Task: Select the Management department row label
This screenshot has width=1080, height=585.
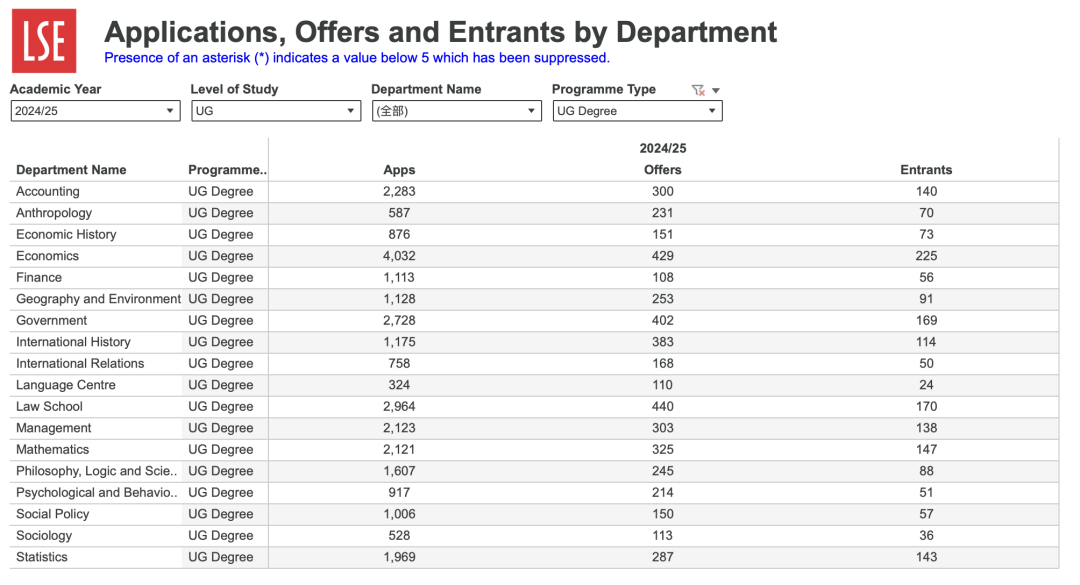Action: (x=53, y=428)
